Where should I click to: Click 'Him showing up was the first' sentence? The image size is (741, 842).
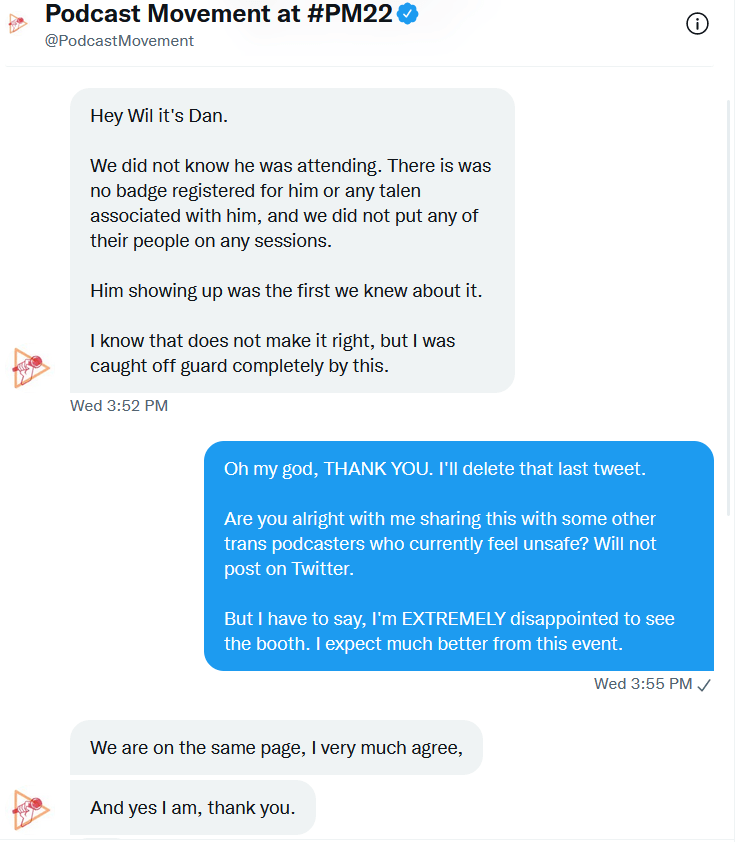(273, 291)
